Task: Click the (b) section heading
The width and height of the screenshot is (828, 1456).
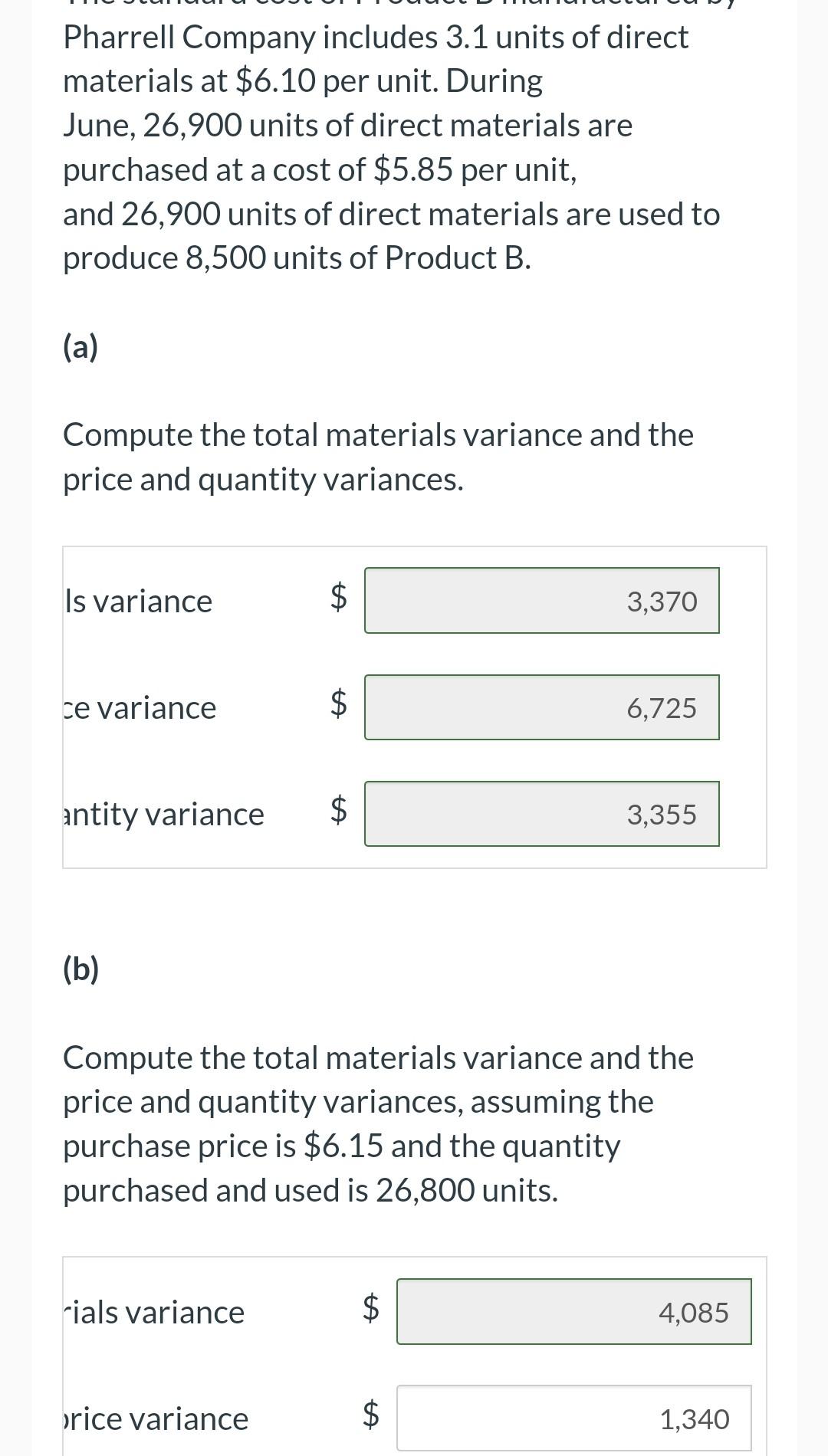Action: pyautogui.click(x=80, y=969)
